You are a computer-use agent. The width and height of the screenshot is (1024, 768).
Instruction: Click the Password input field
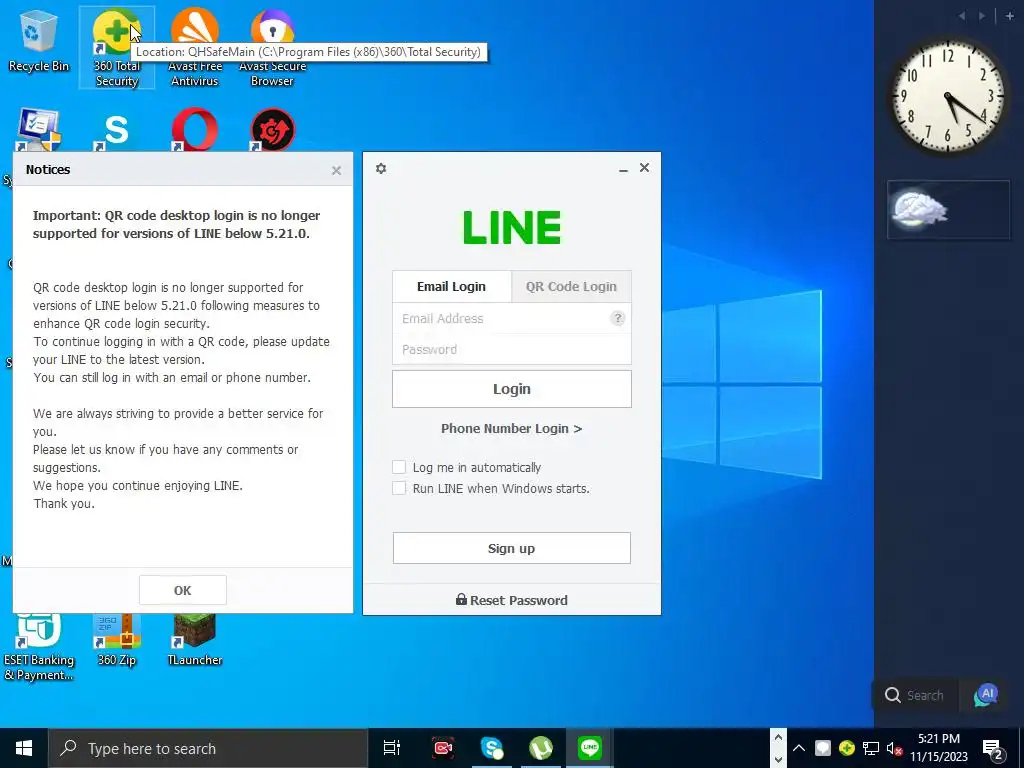pos(511,349)
